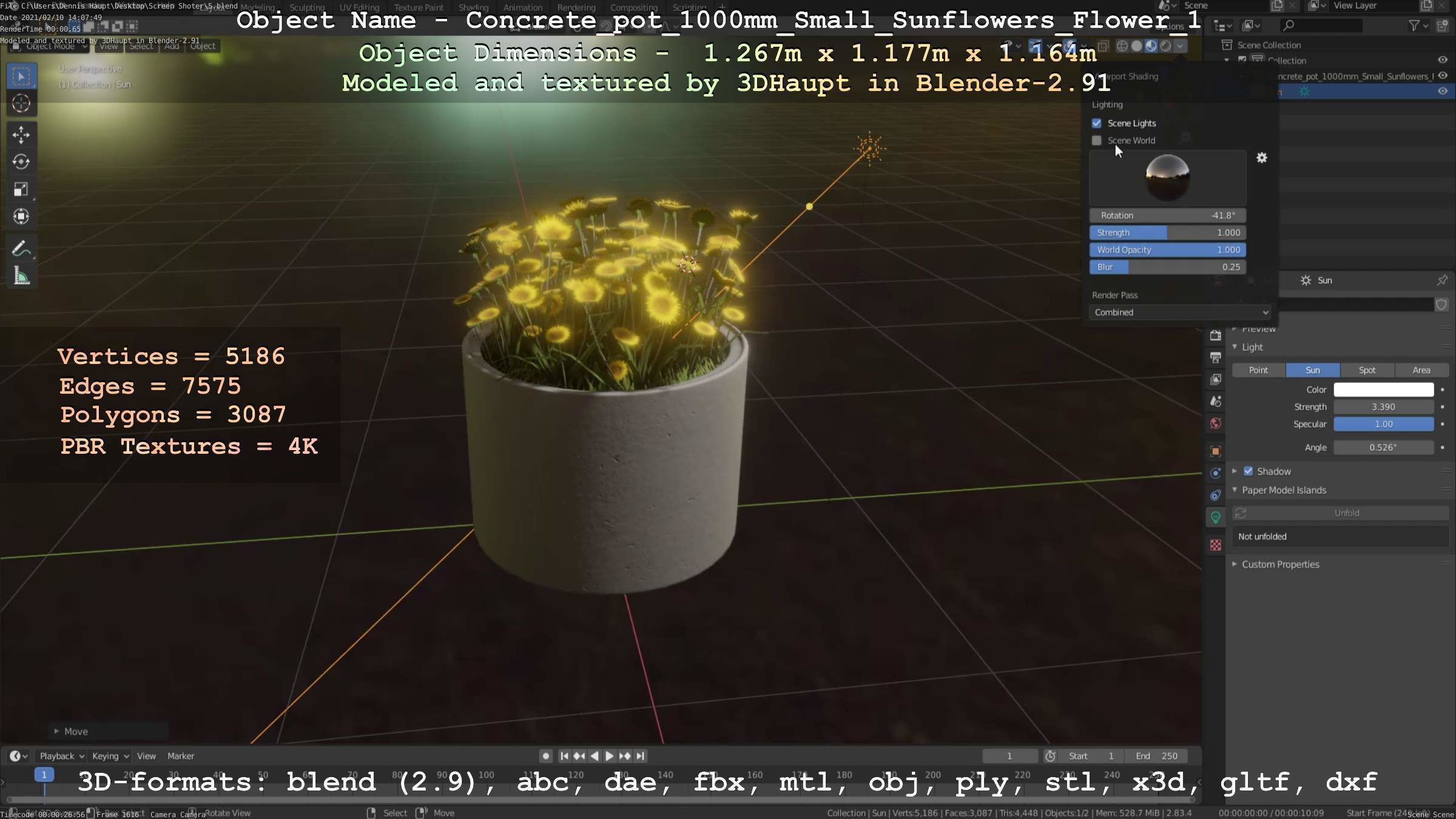
Task: Play animation in reverse
Action: click(x=595, y=756)
